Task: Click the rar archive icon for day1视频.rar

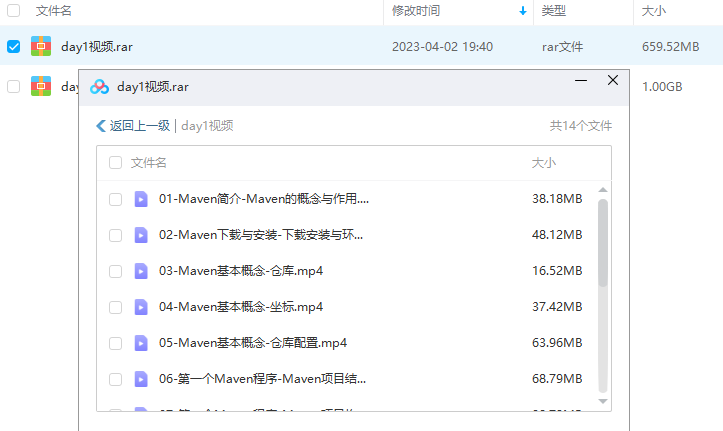Action: click(x=41, y=46)
